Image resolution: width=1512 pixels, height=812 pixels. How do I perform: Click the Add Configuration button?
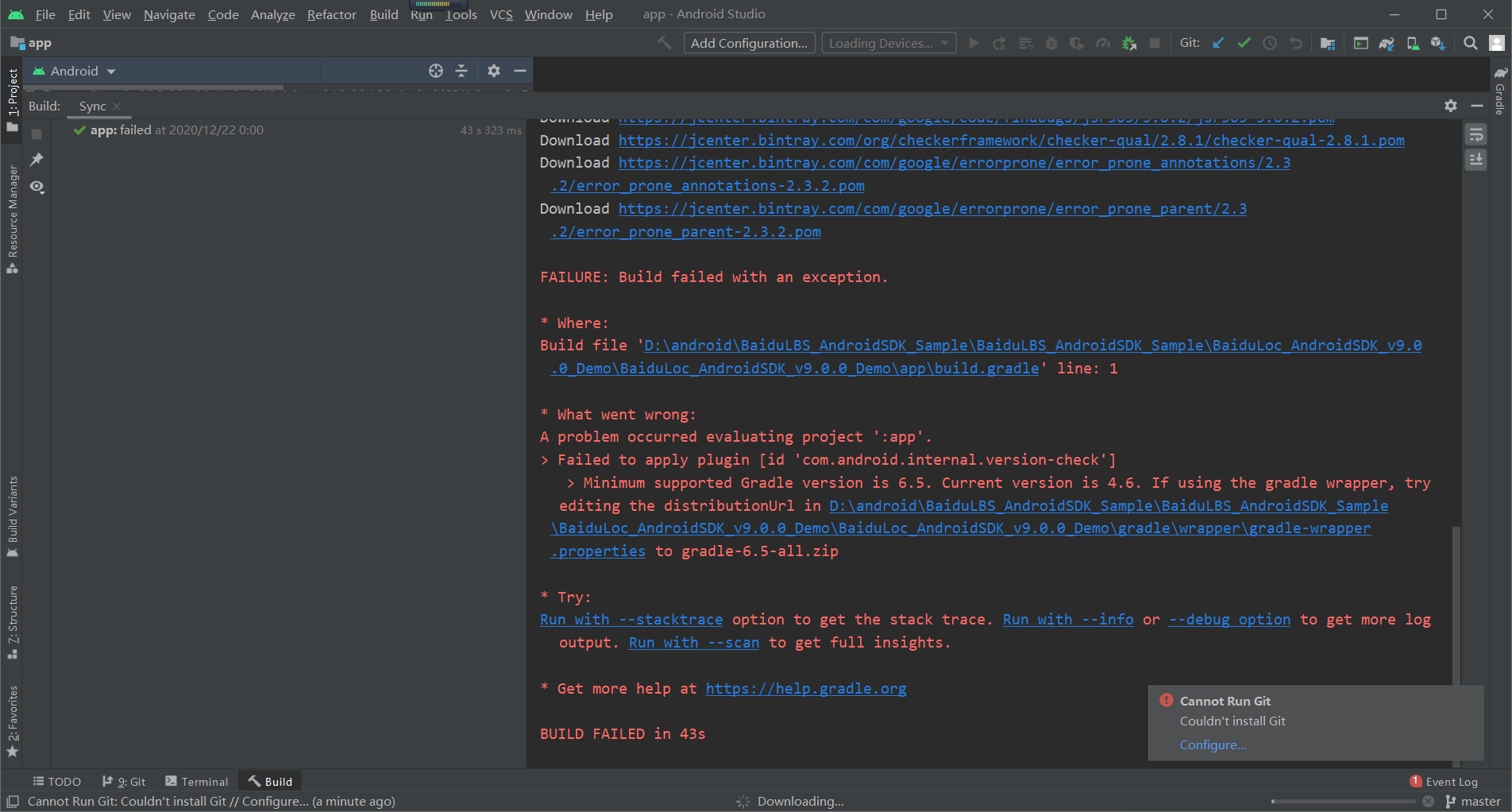pos(748,43)
